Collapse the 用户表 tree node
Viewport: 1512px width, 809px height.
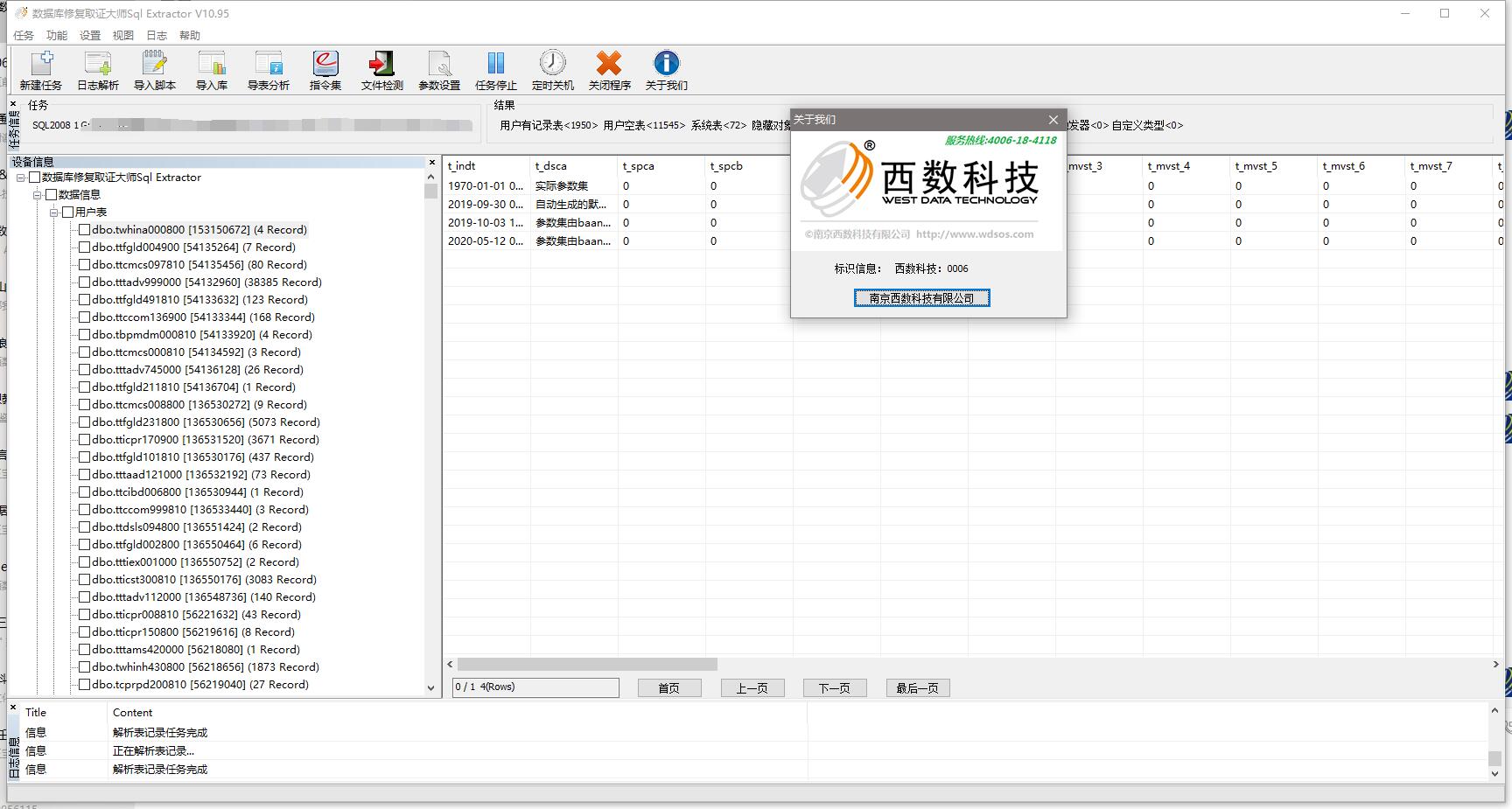tap(54, 213)
